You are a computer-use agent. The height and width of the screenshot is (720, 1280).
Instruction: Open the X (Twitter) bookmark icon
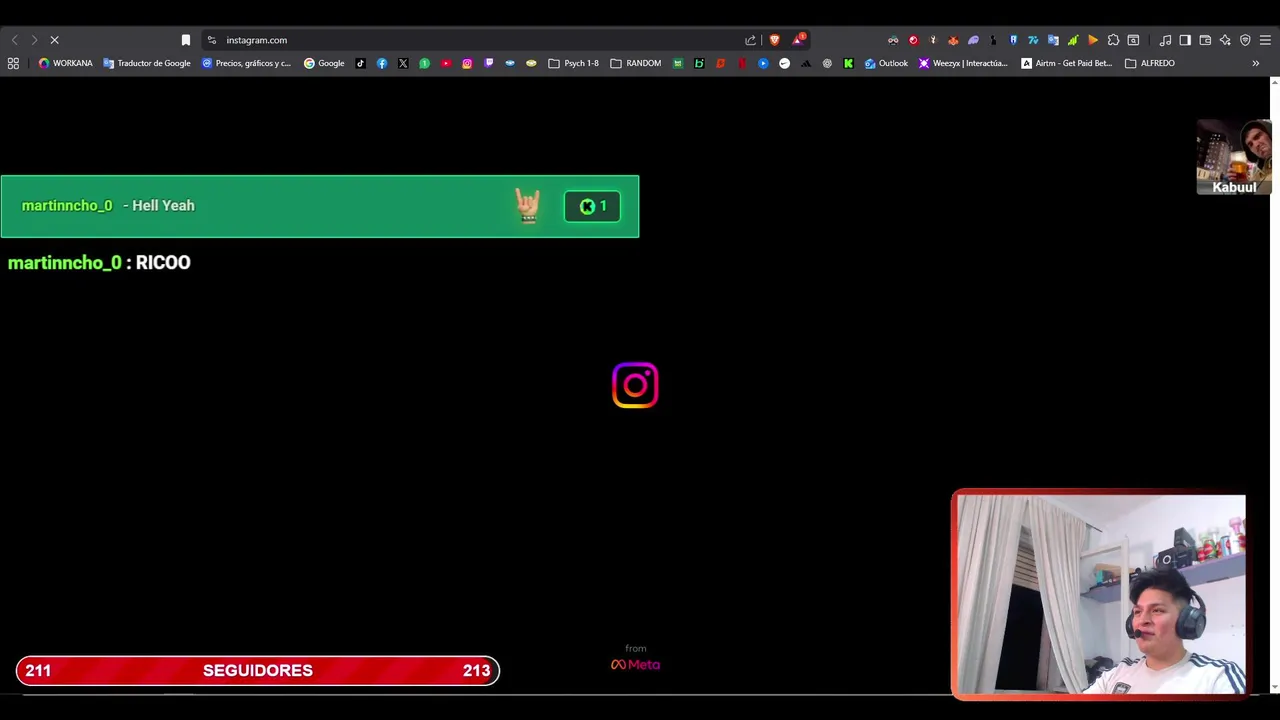(403, 63)
